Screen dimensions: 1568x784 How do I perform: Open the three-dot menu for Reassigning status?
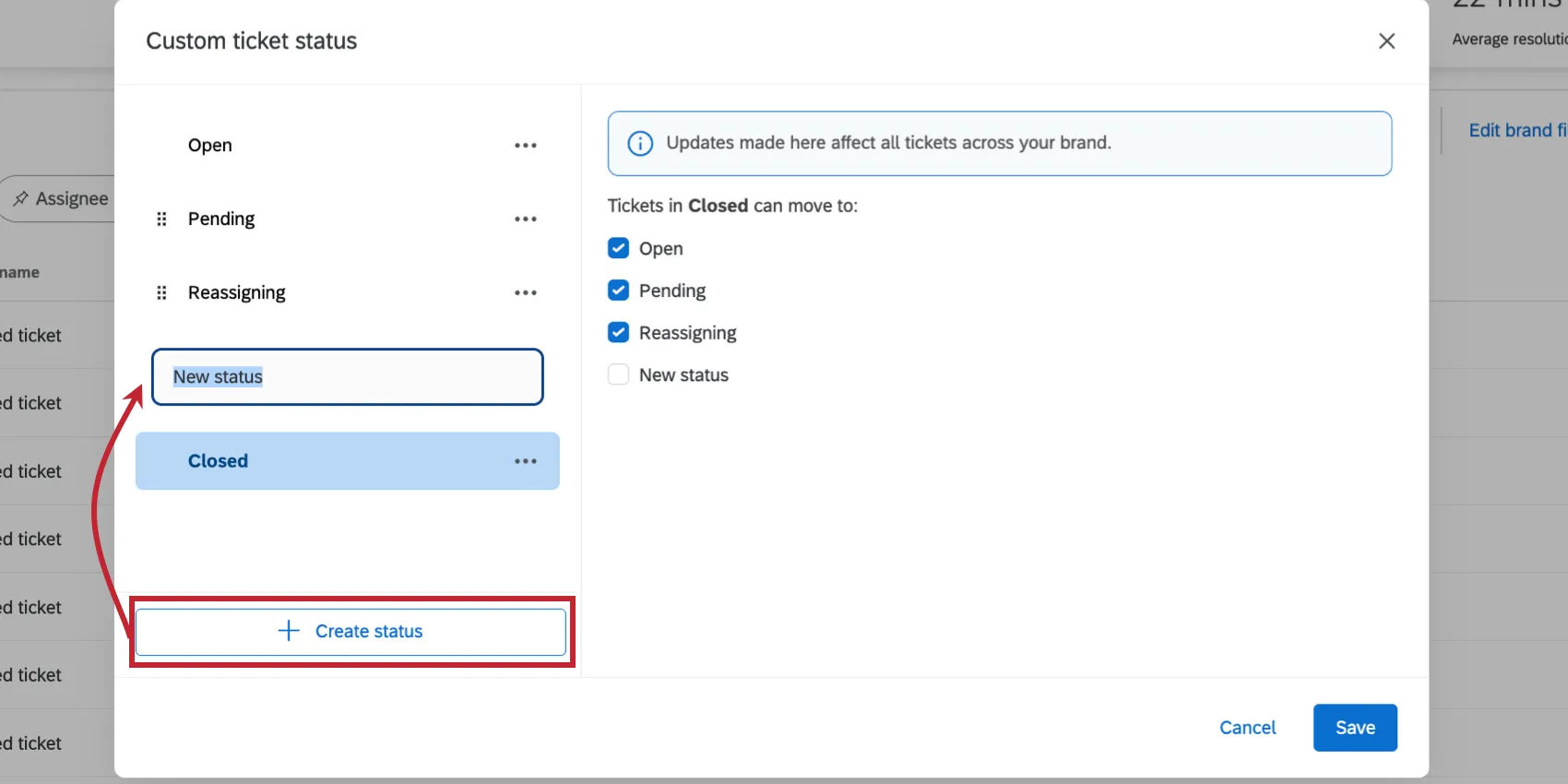[x=526, y=292]
